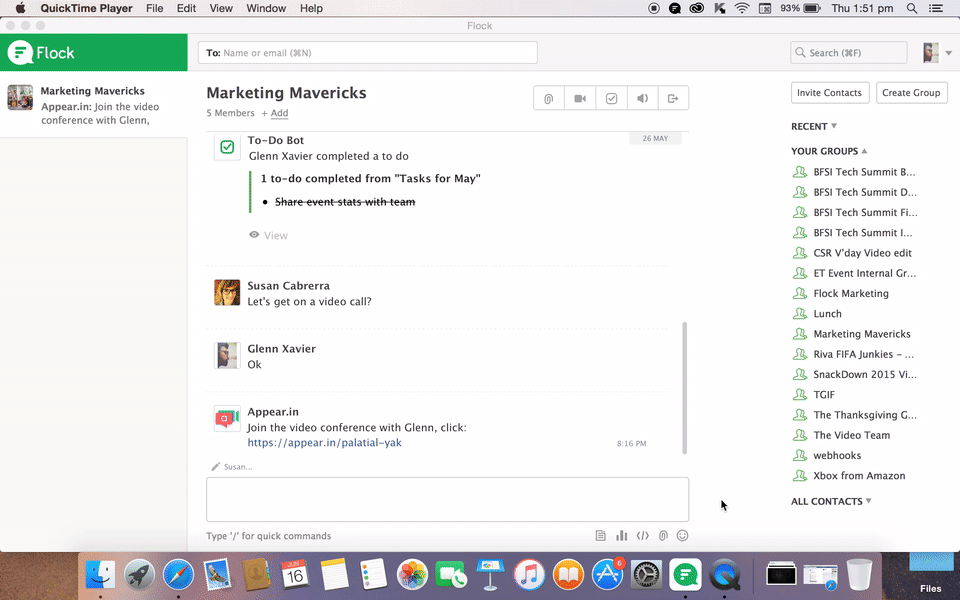Insert code snippet with brackets icon
Image resolution: width=960 pixels, height=600 pixels.
[x=642, y=536]
